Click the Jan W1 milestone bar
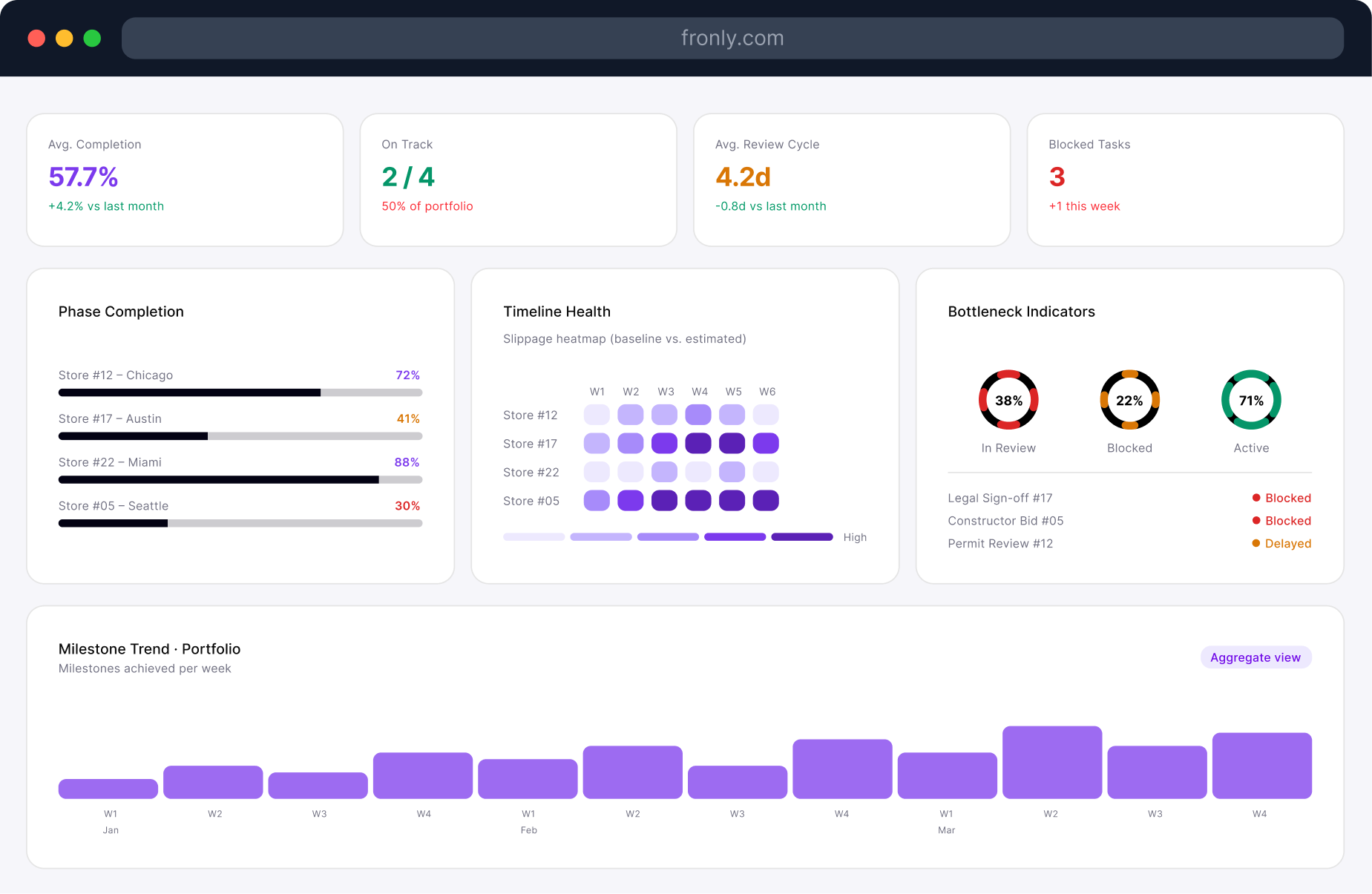The height and width of the screenshot is (894, 1372). pyautogui.click(x=108, y=789)
